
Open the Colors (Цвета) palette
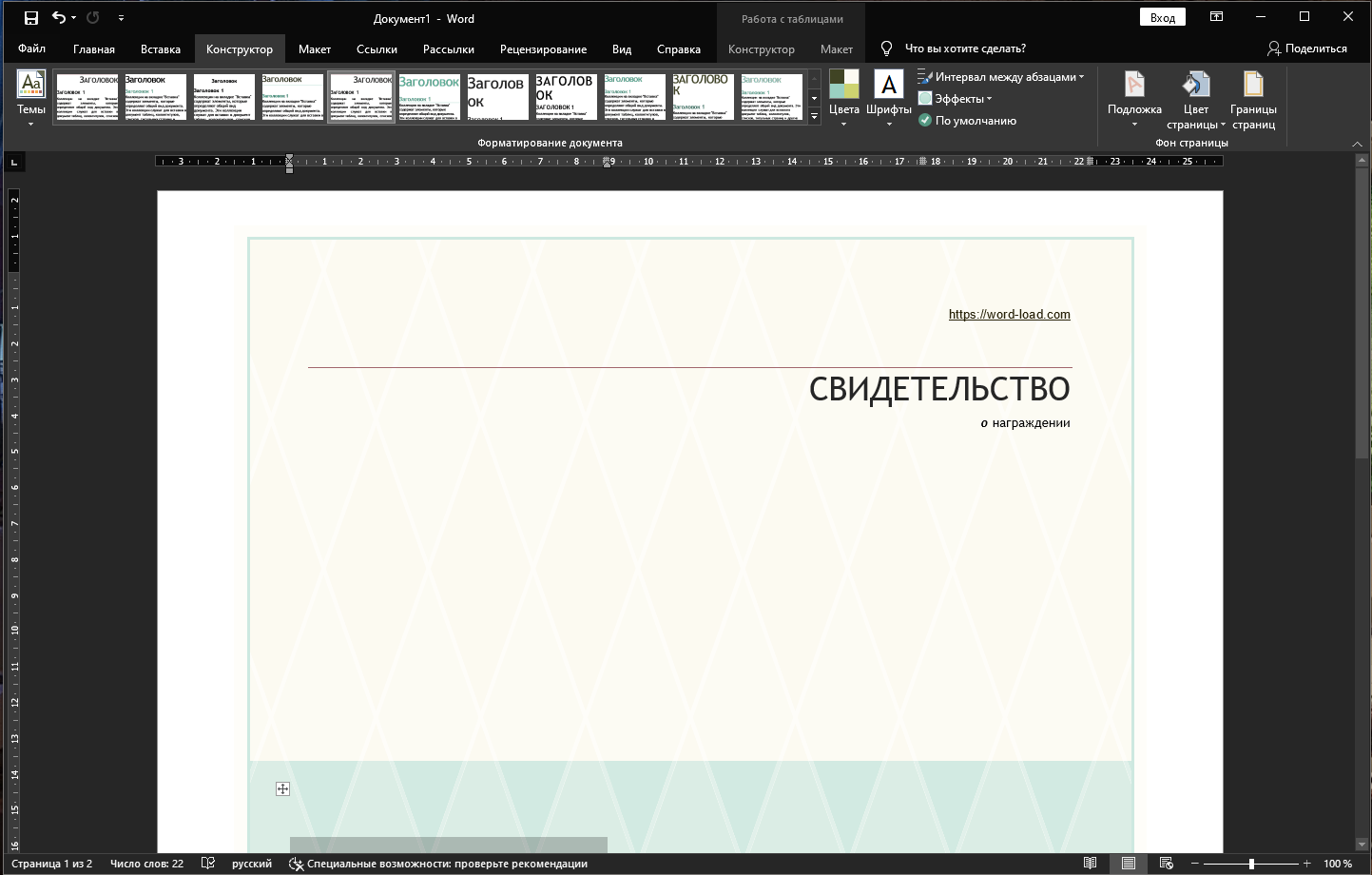(843, 98)
